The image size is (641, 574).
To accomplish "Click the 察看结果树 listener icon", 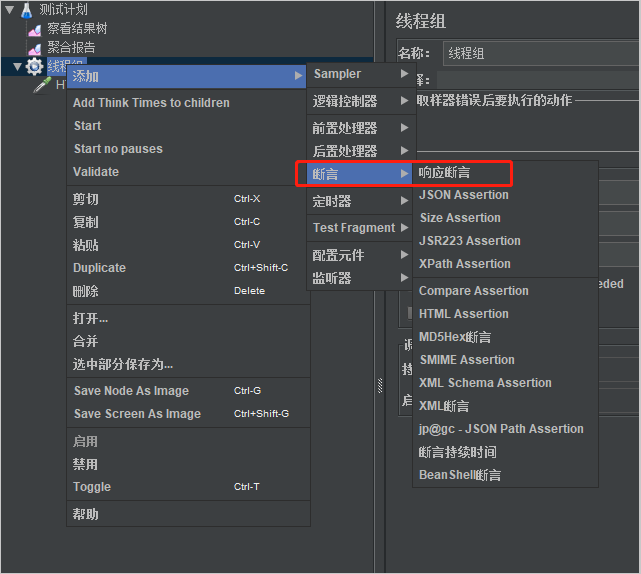I will tap(35, 29).
